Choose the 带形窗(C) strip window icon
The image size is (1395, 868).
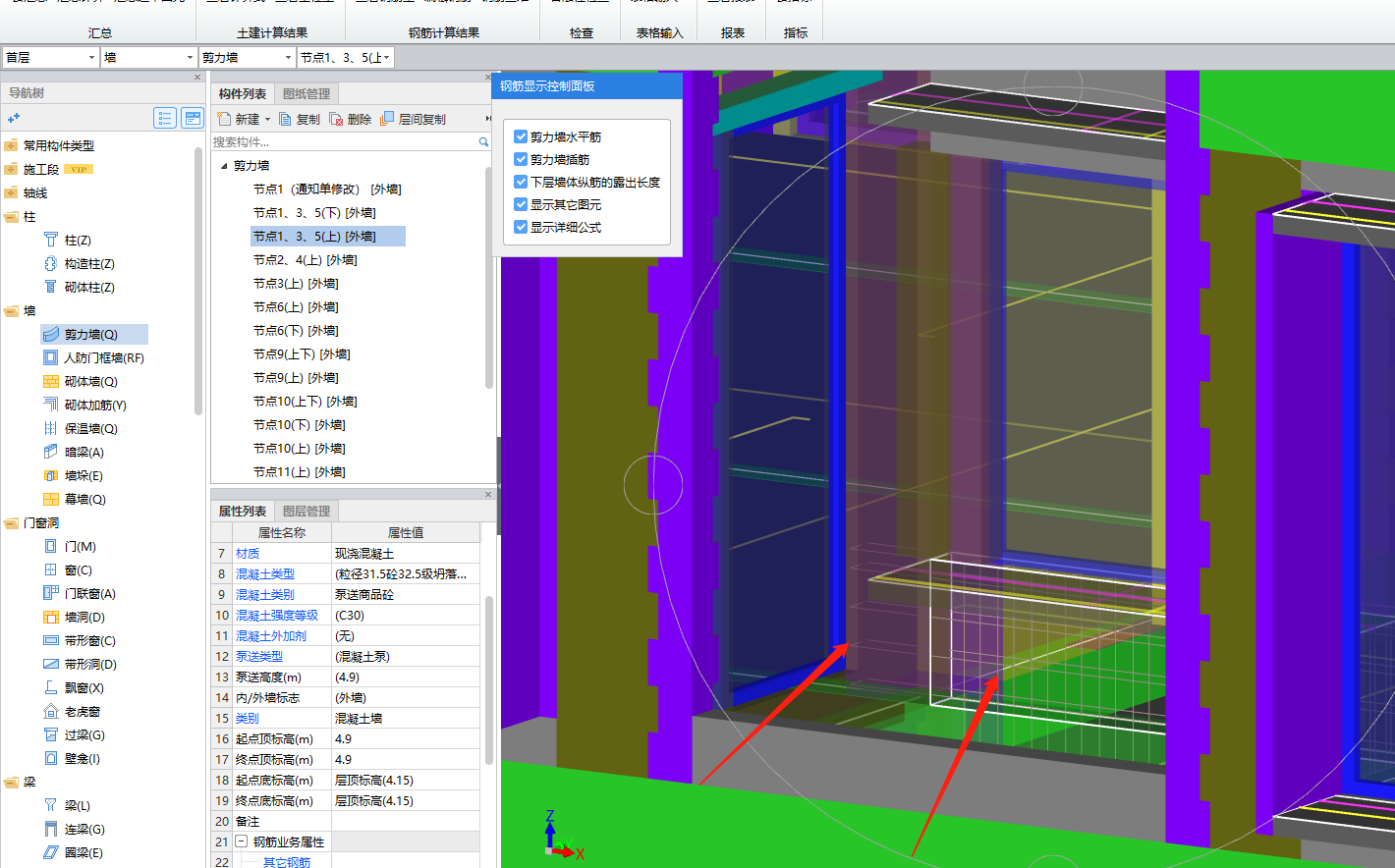[x=51, y=640]
